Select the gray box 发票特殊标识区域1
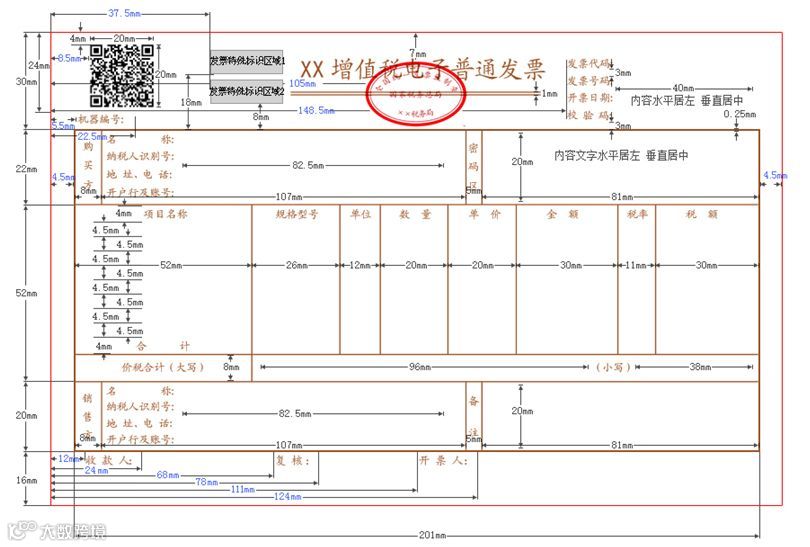Screen dimensions: 810x547 [246, 61]
